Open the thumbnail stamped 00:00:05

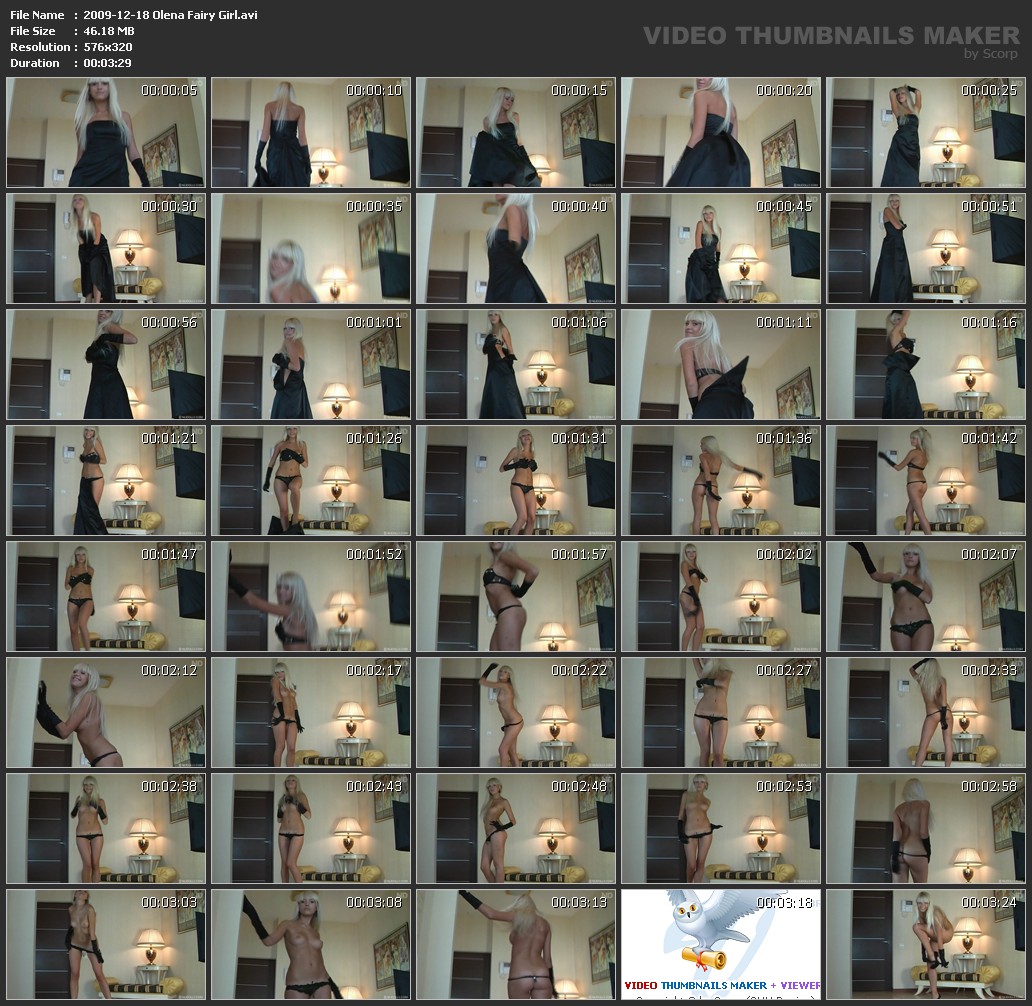105,132
